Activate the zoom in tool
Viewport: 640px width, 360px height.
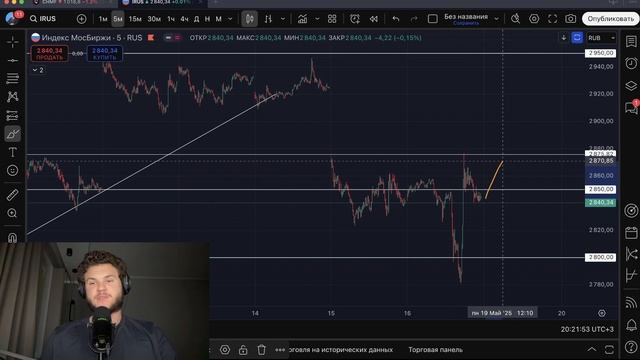[13, 213]
